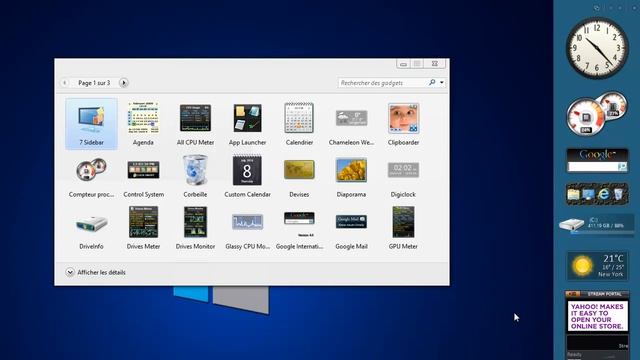
Task: Open the New York weather gadget
Action: click(597, 266)
